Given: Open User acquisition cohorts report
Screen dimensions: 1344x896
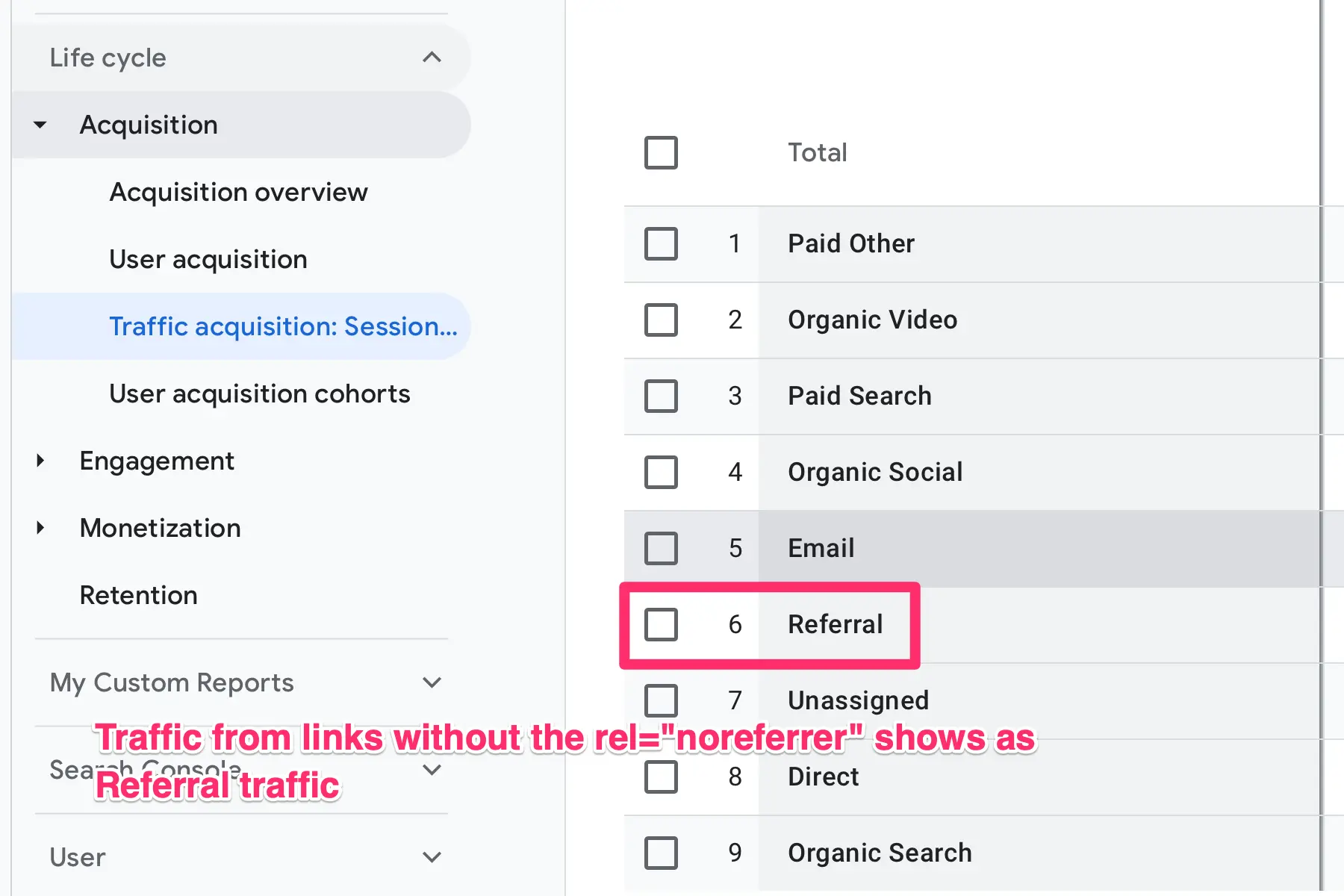Looking at the screenshot, I should (x=259, y=393).
